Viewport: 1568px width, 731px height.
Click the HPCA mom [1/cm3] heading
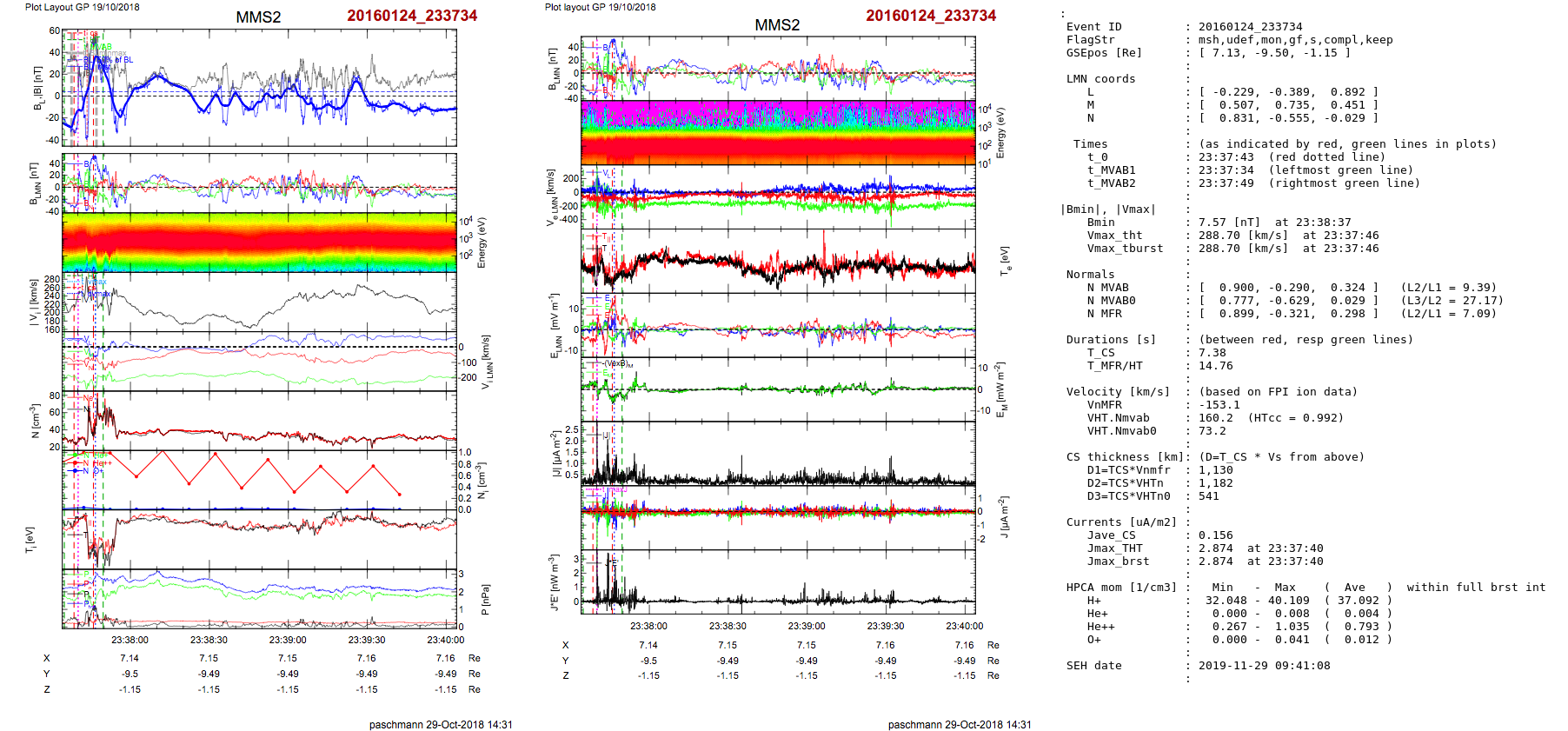pyautogui.click(x=1121, y=588)
